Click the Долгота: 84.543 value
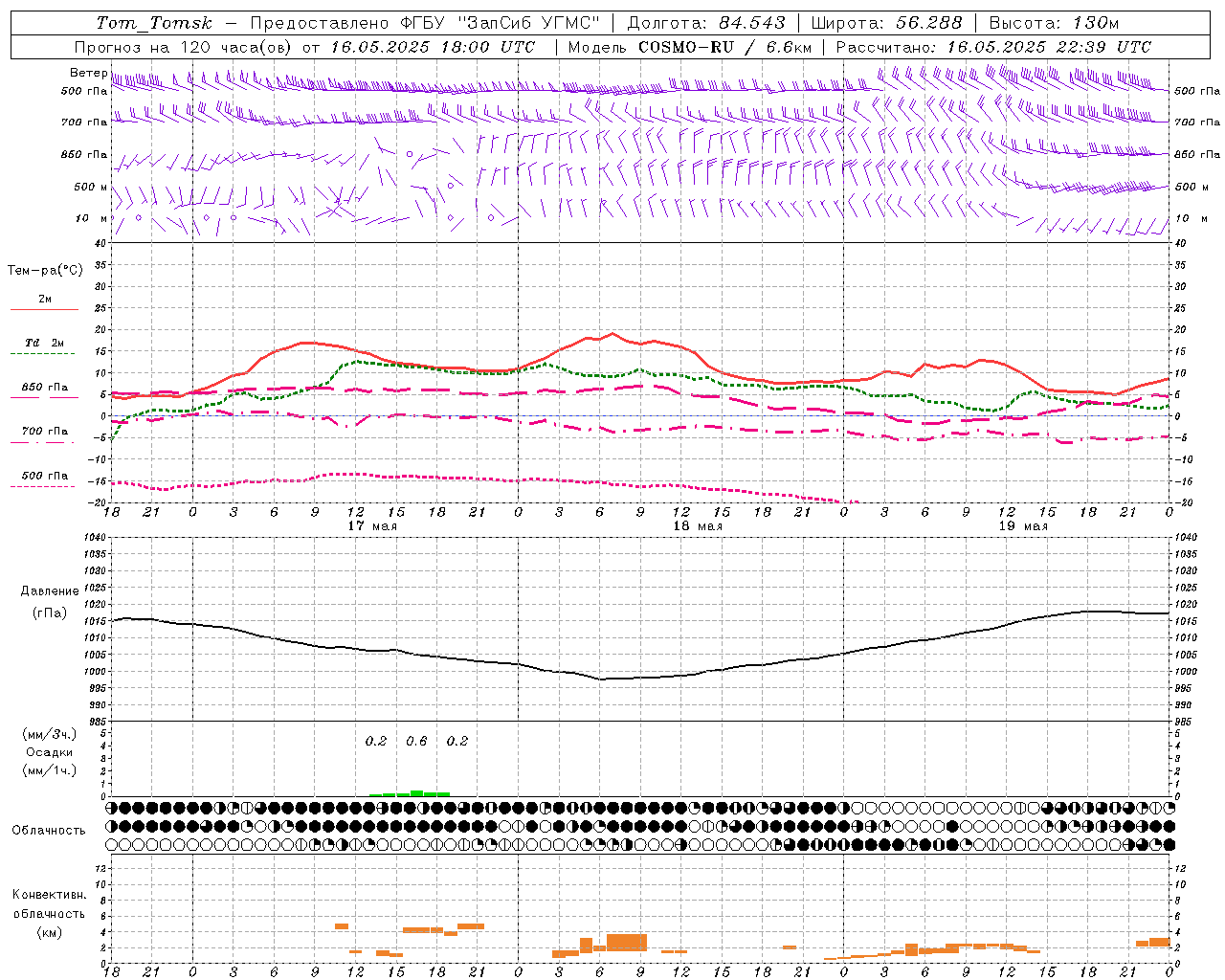 [x=705, y=23]
